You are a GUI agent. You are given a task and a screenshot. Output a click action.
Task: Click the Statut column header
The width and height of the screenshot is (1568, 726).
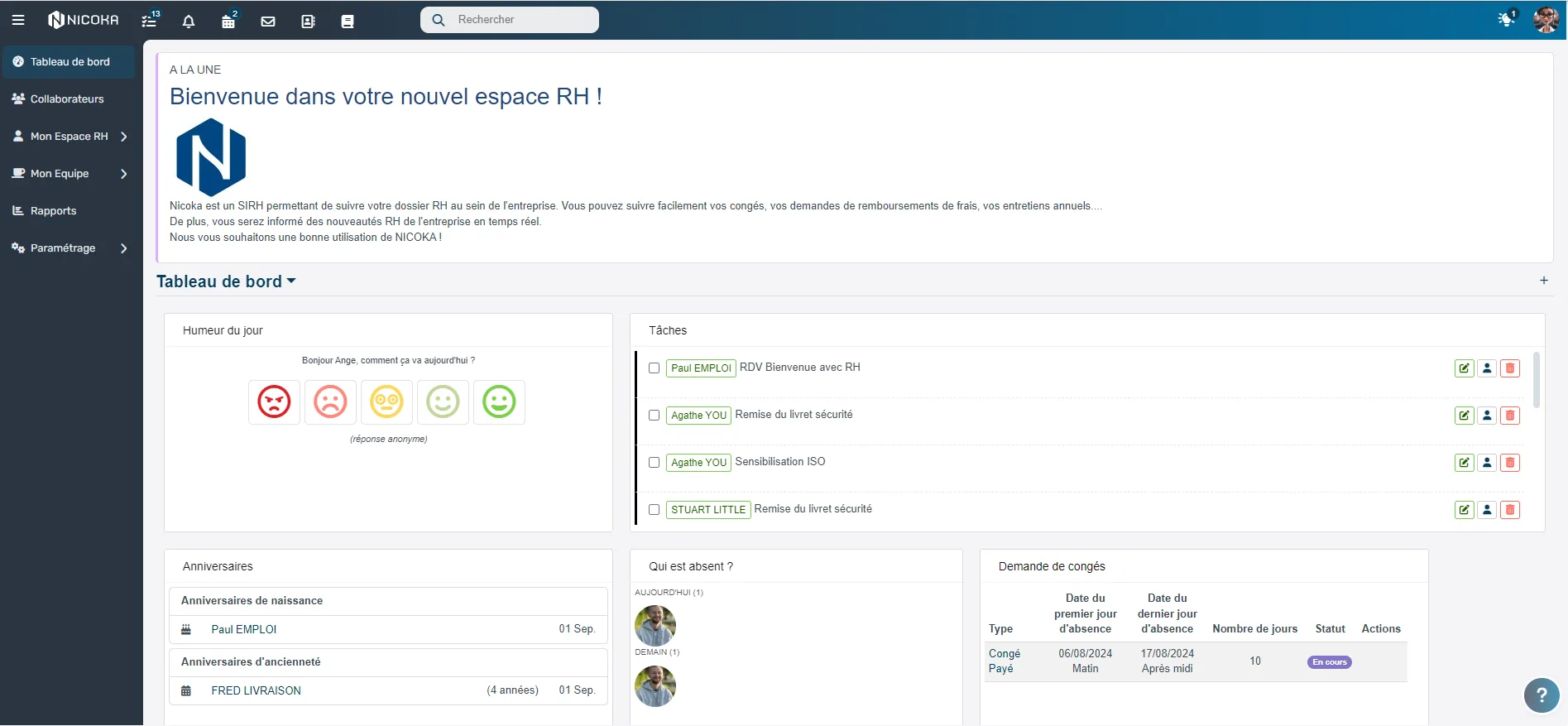click(x=1331, y=629)
